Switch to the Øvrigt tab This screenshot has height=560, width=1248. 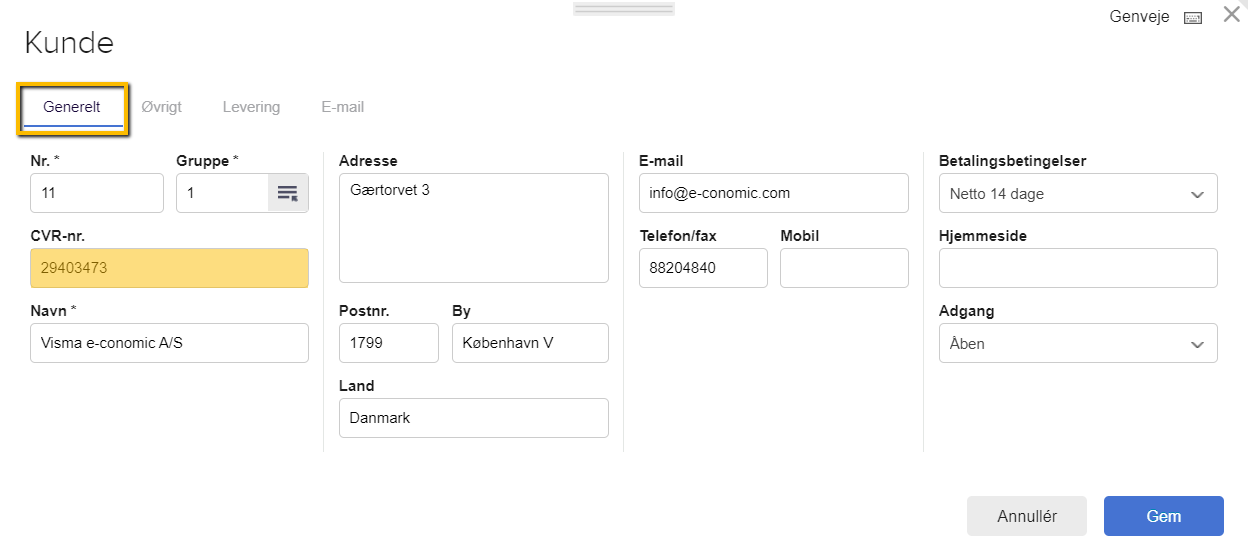(x=161, y=107)
